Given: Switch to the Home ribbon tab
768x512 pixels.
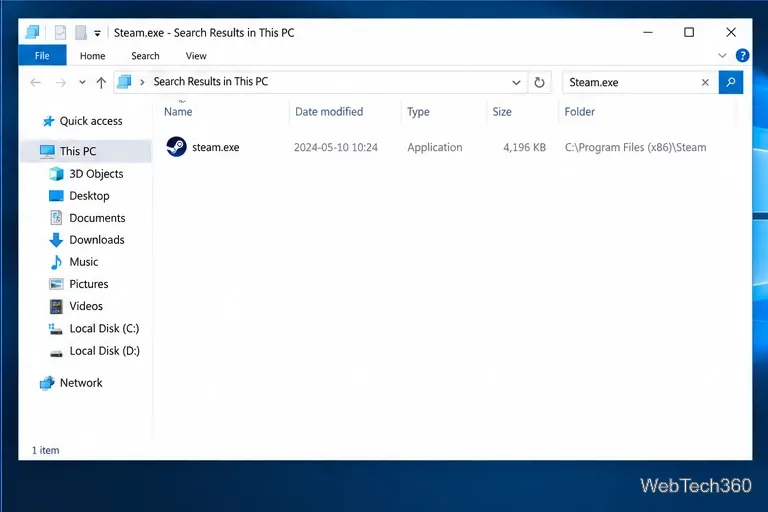Looking at the screenshot, I should [93, 56].
